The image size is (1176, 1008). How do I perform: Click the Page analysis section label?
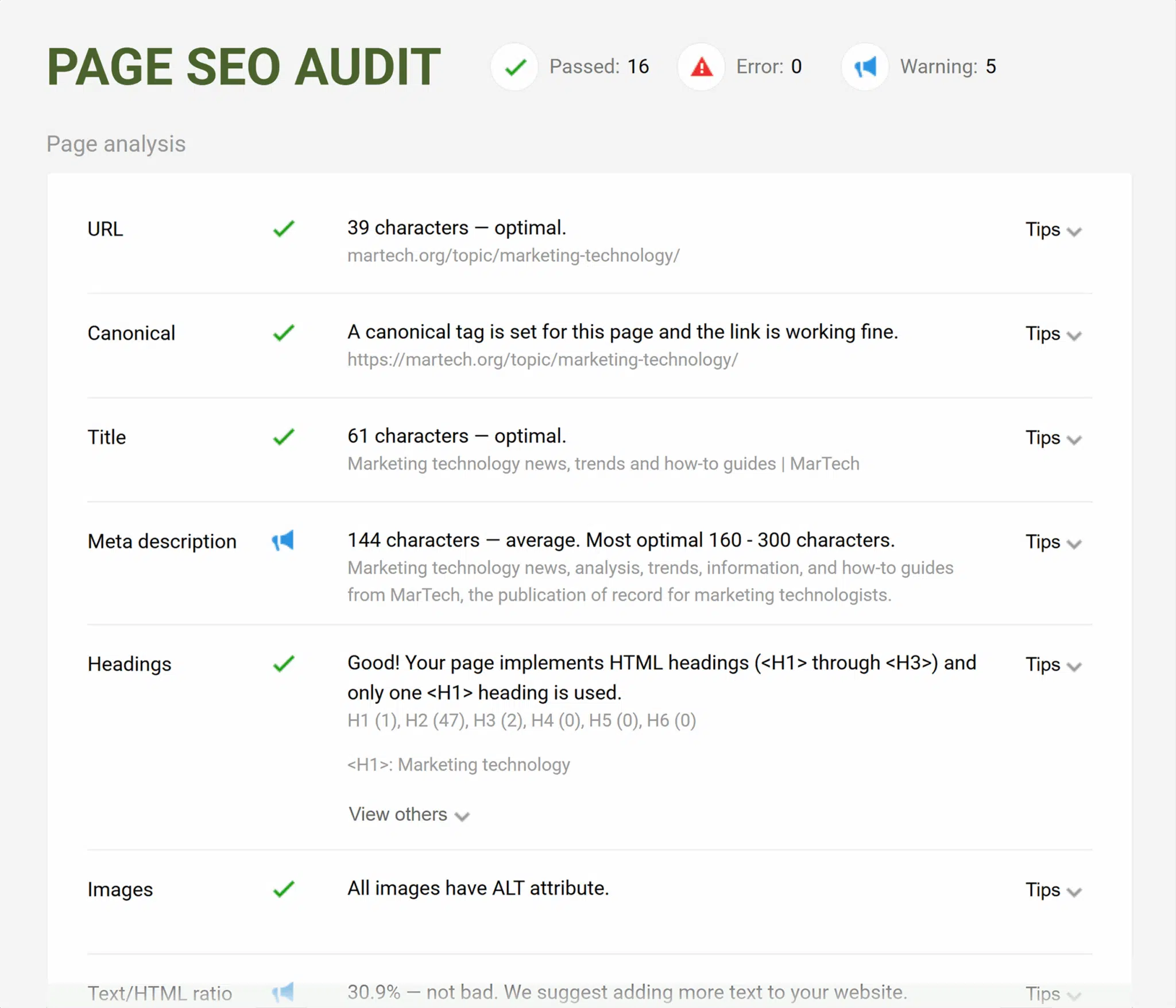pos(116,144)
